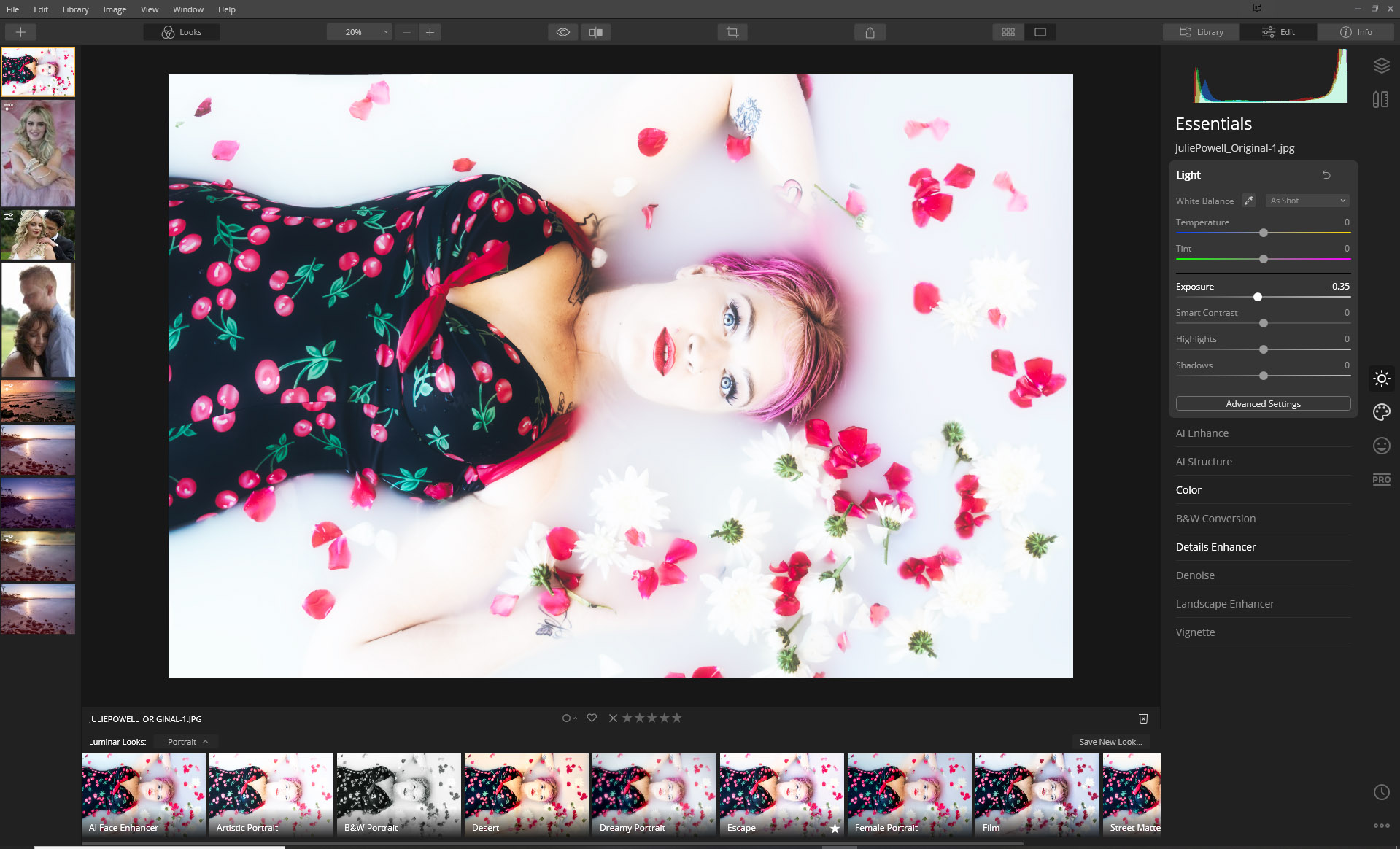Delete image with the trash icon
This screenshot has height=849, width=1400.
click(1143, 718)
